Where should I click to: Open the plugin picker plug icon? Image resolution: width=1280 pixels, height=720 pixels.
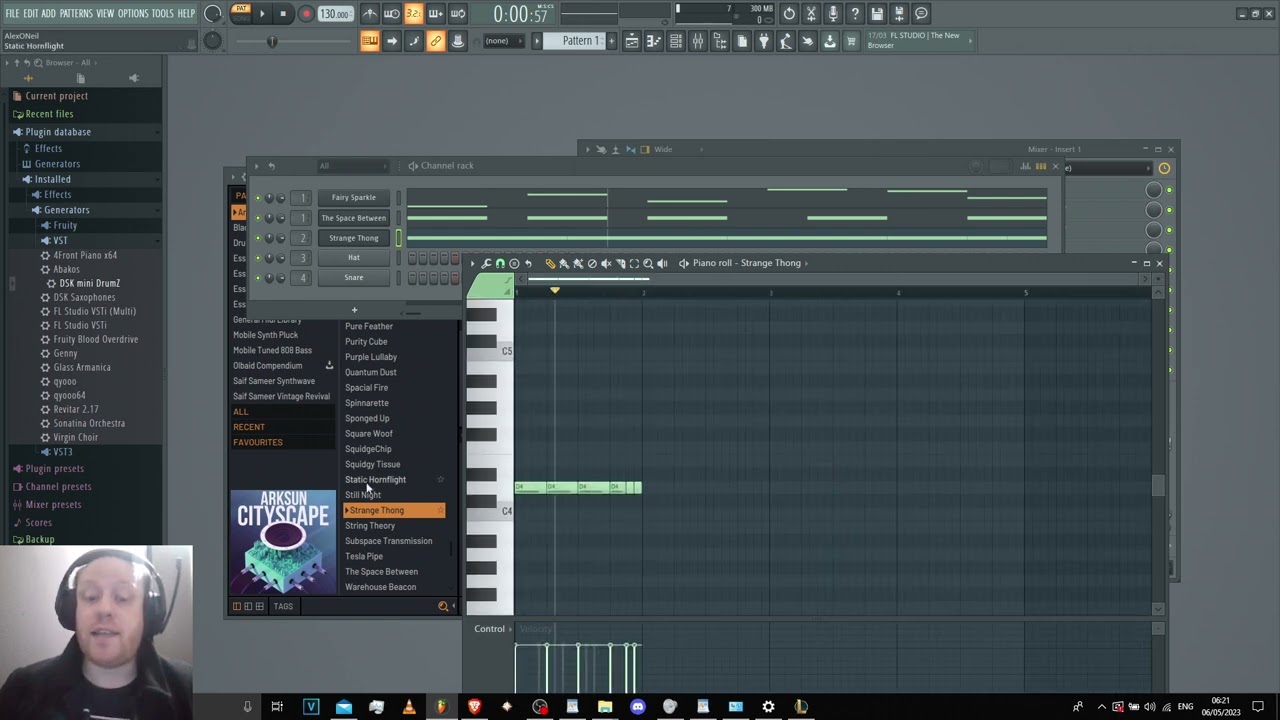763,41
